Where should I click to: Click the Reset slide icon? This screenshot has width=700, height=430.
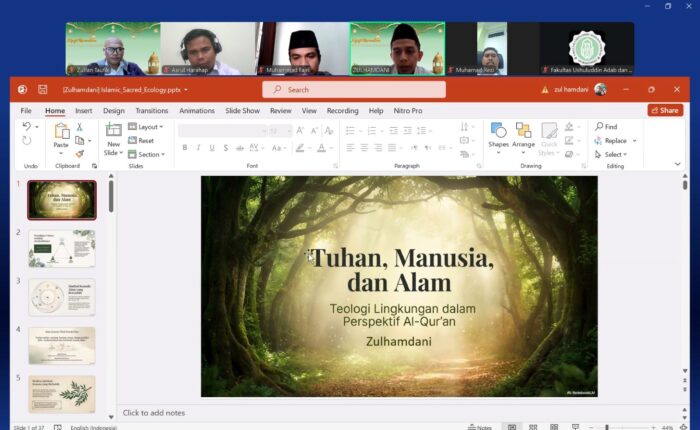[140, 141]
